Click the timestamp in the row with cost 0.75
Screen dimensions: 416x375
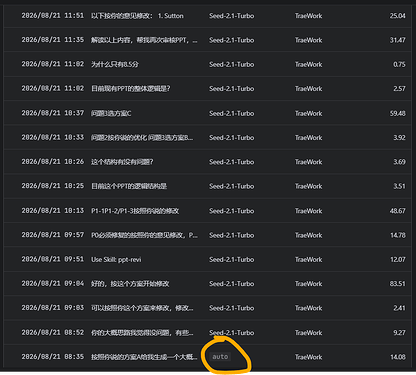tap(53, 64)
